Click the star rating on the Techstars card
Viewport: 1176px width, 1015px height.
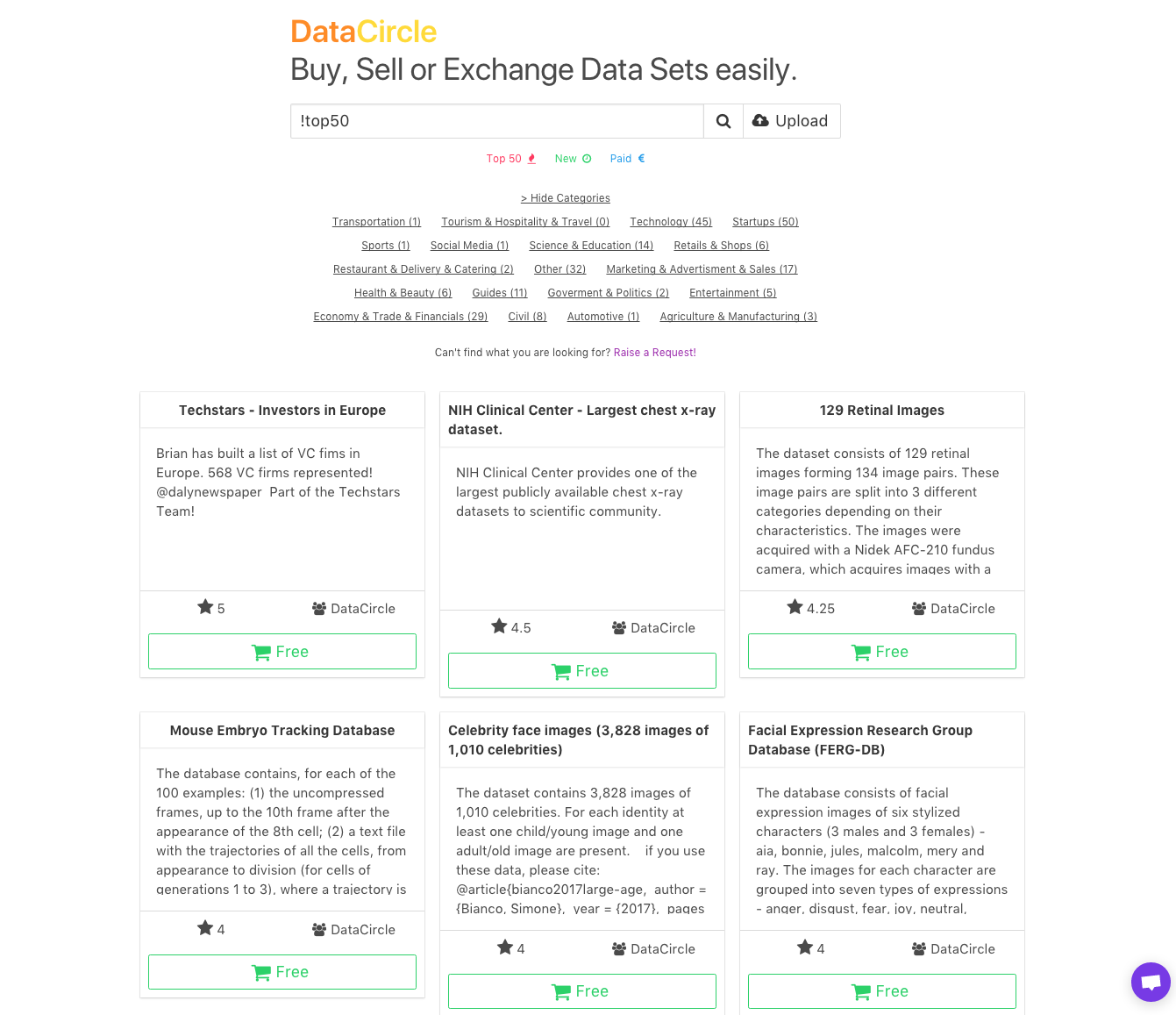[211, 608]
